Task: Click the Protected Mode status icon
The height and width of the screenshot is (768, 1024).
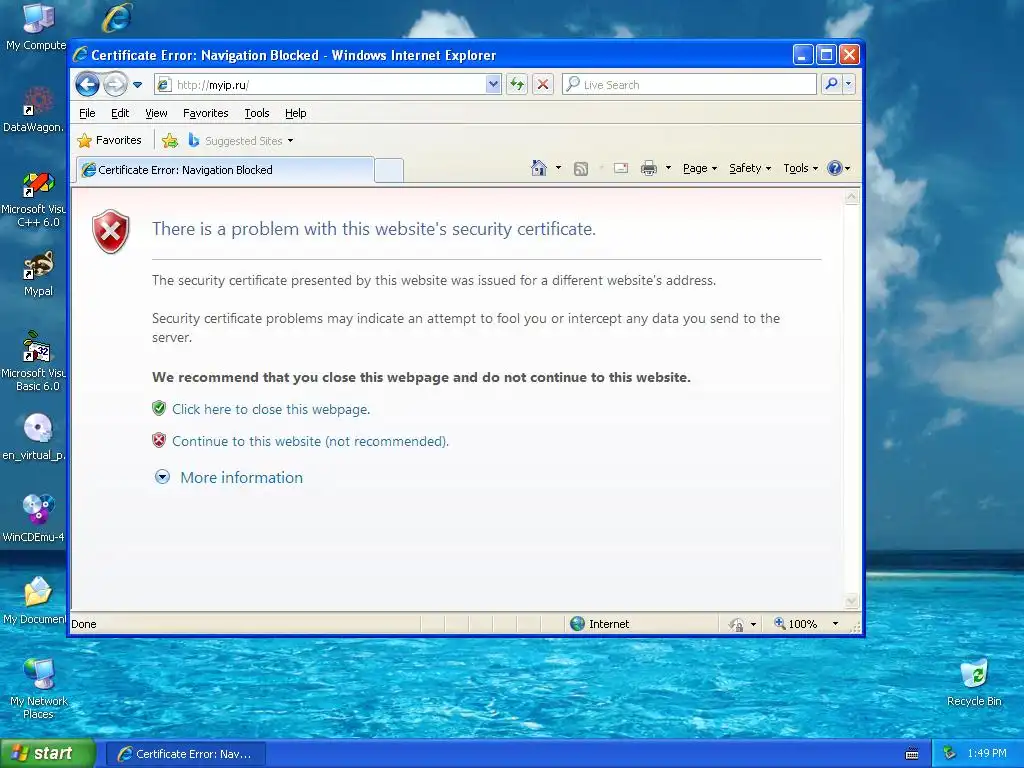Action: point(736,624)
